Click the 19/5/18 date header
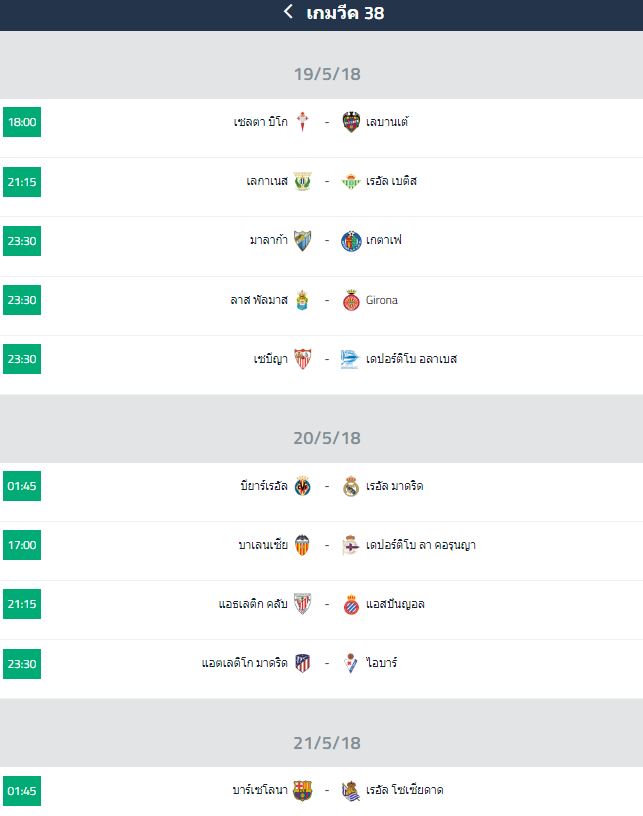The width and height of the screenshot is (643, 816). pyautogui.click(x=327, y=74)
